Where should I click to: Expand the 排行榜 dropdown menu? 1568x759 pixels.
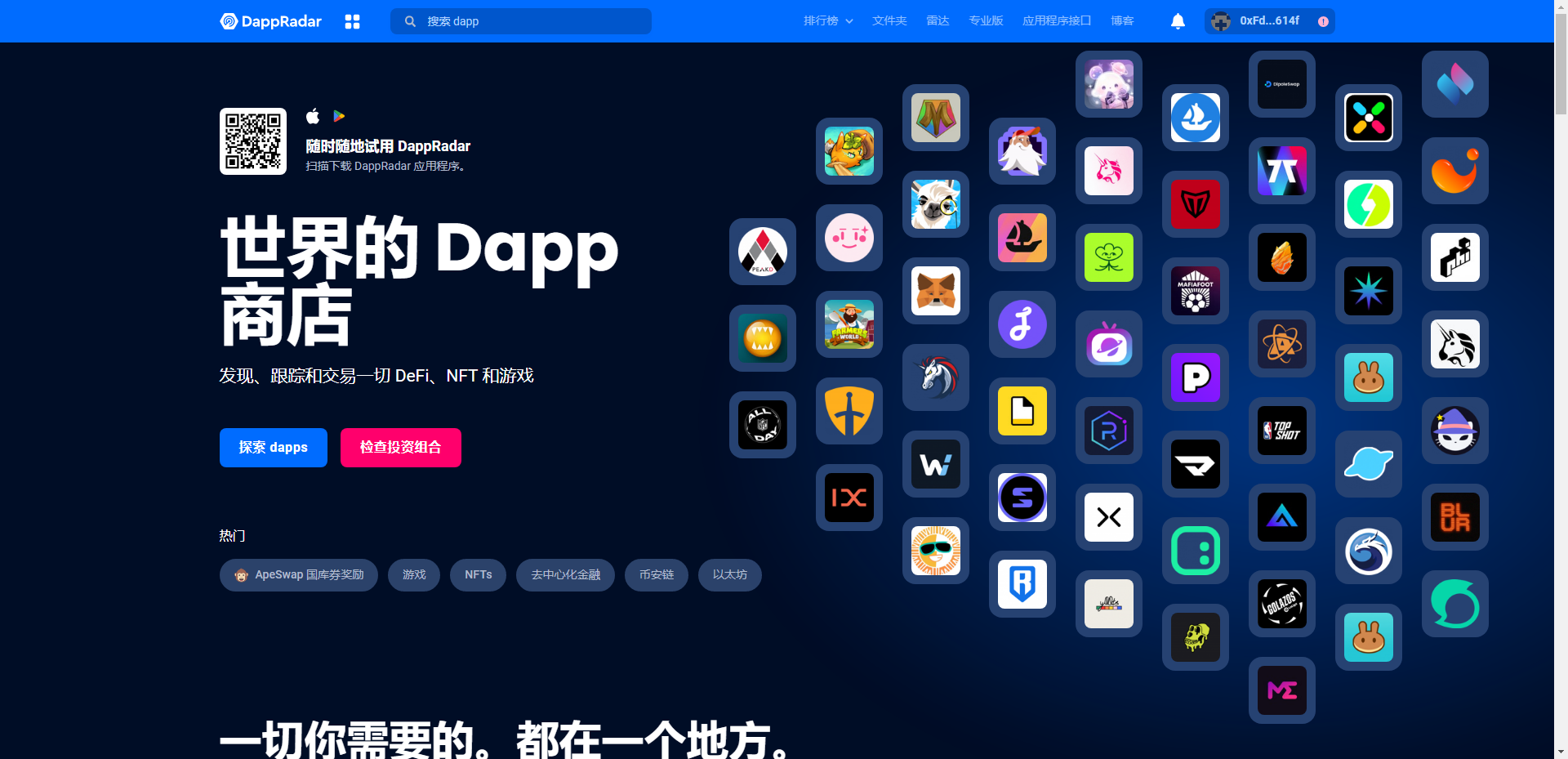tap(828, 20)
